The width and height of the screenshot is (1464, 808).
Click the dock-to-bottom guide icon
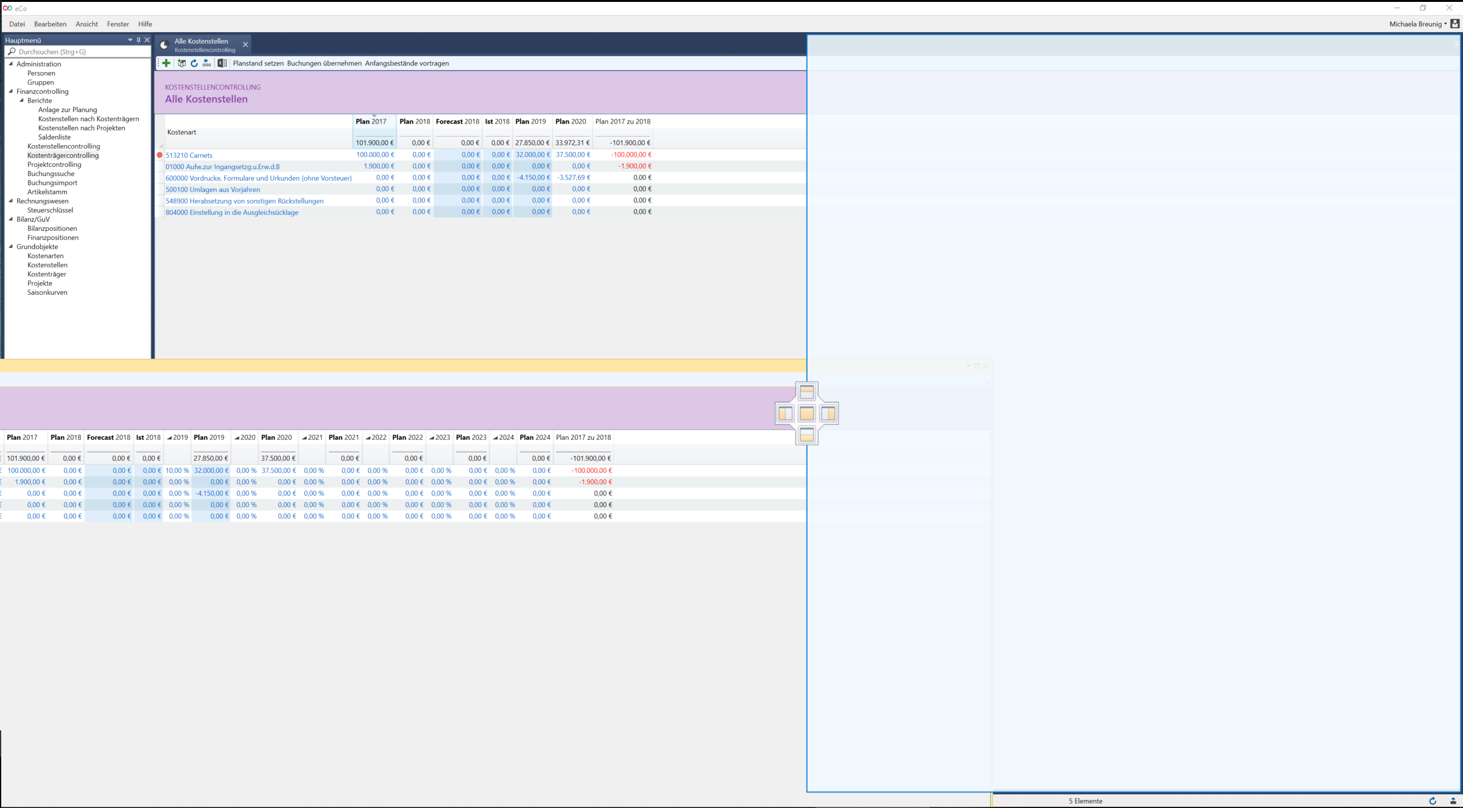click(807, 435)
